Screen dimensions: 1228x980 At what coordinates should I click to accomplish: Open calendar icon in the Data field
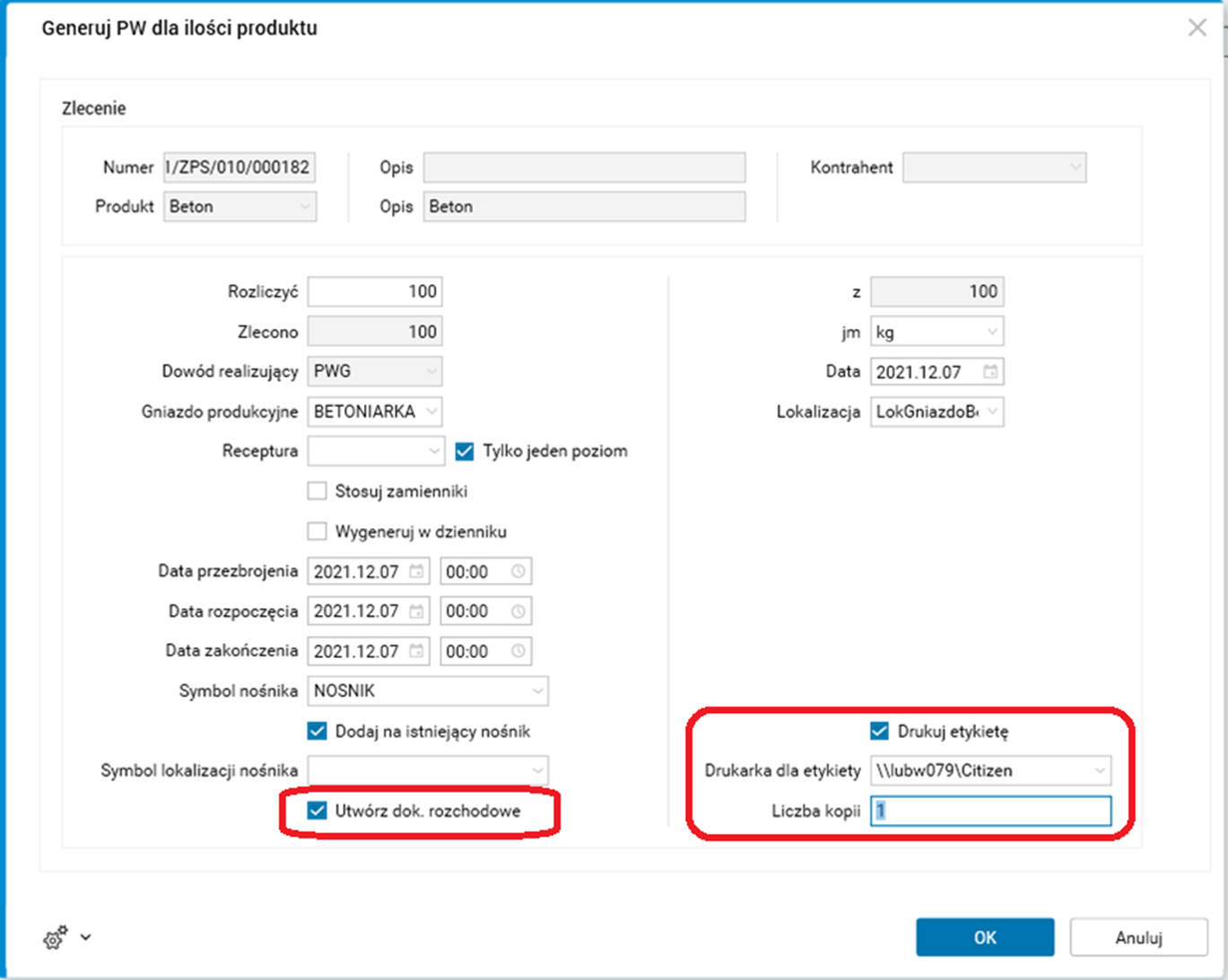point(989,372)
